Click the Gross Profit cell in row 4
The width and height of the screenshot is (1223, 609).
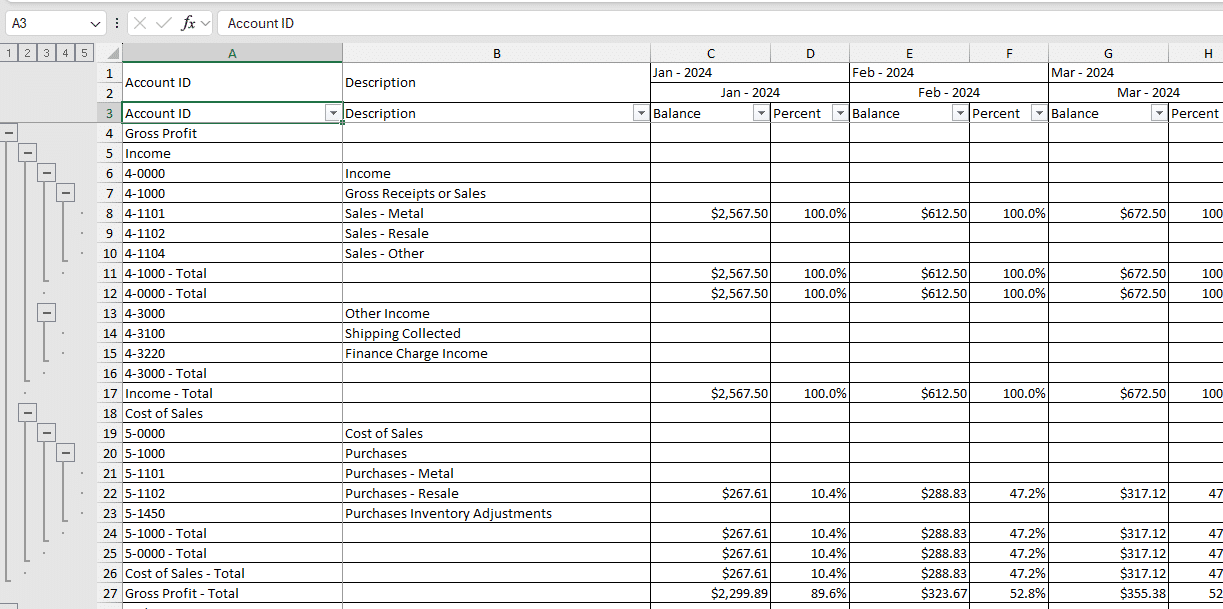point(232,133)
